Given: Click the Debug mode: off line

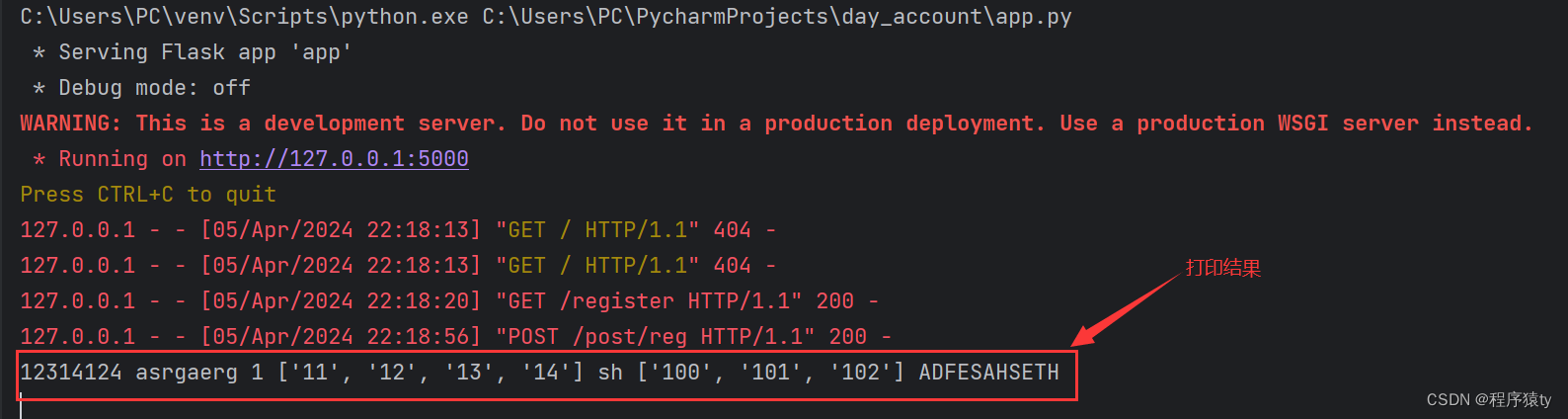Looking at the screenshot, I should [142, 88].
